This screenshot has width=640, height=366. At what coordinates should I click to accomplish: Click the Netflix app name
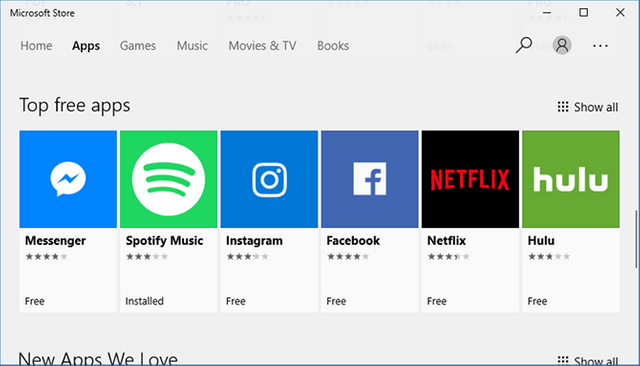point(446,241)
